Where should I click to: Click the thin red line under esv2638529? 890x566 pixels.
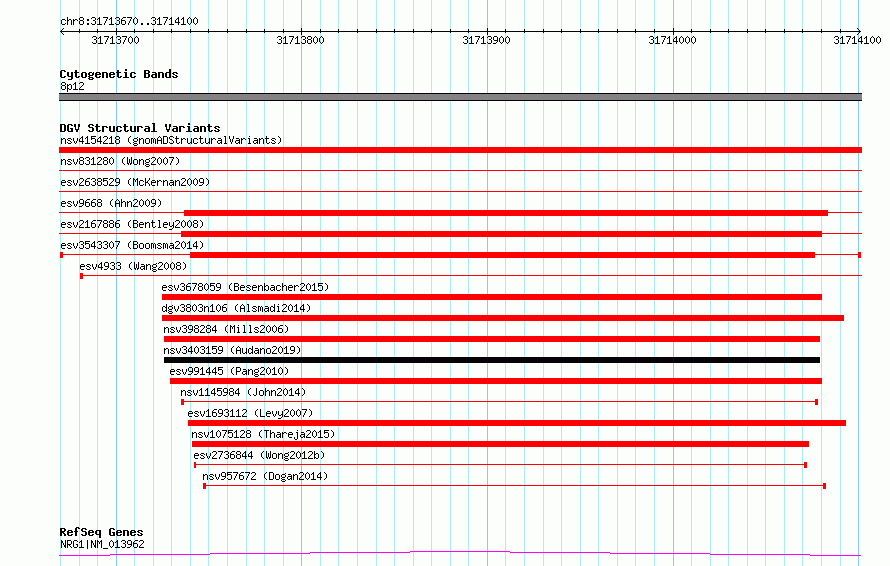click(460, 191)
